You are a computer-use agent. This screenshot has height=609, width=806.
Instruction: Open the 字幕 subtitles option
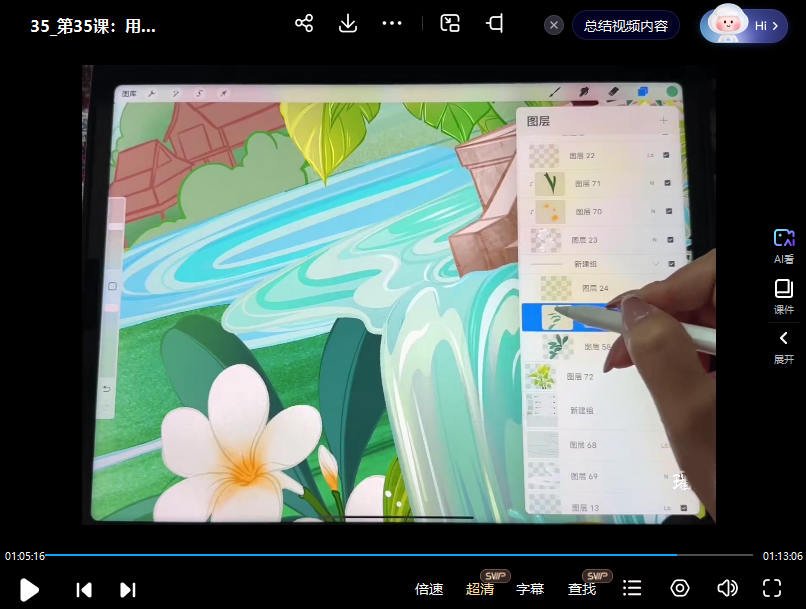[x=530, y=588]
